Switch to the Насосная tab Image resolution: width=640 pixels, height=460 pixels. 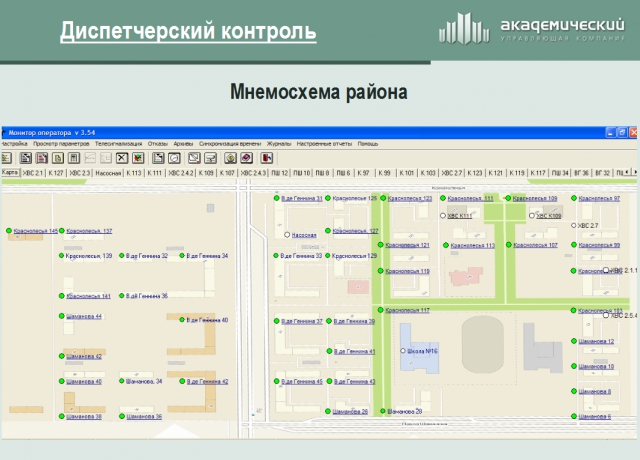pos(108,173)
